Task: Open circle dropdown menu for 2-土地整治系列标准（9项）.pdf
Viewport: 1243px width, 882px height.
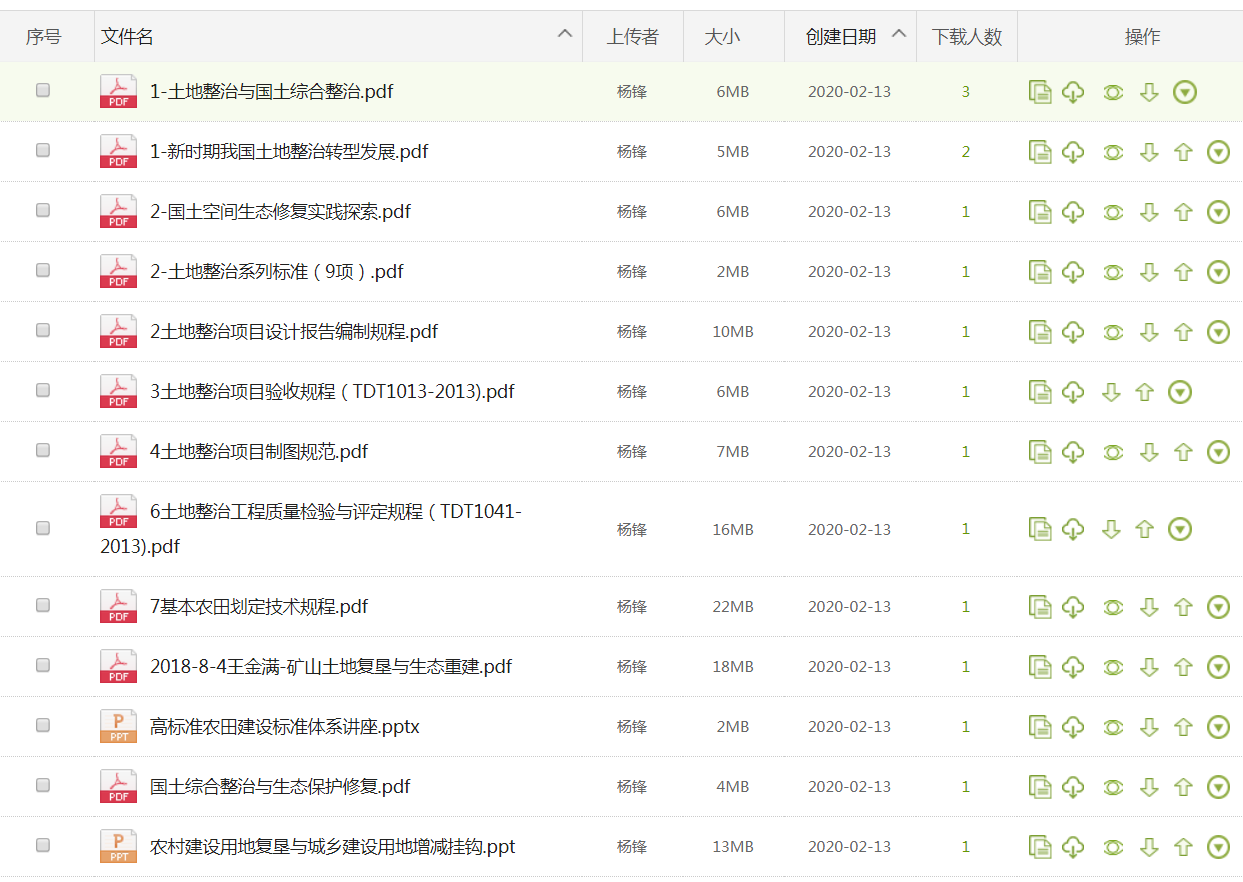Action: 1218,272
